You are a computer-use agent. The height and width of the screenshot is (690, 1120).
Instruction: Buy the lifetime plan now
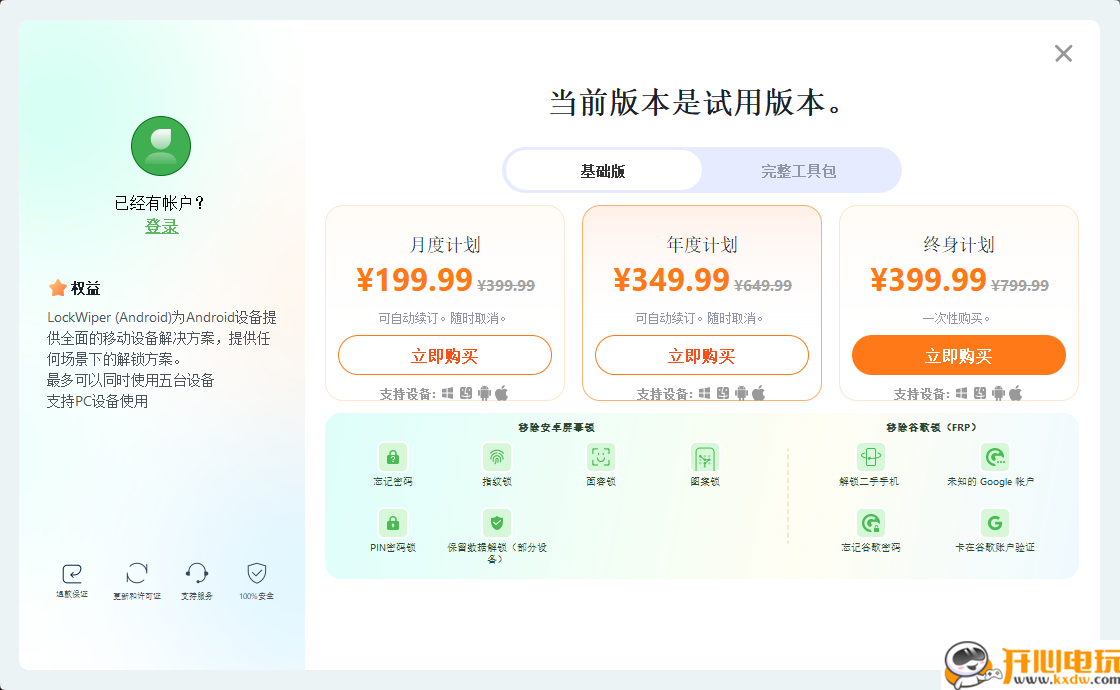[x=958, y=355]
